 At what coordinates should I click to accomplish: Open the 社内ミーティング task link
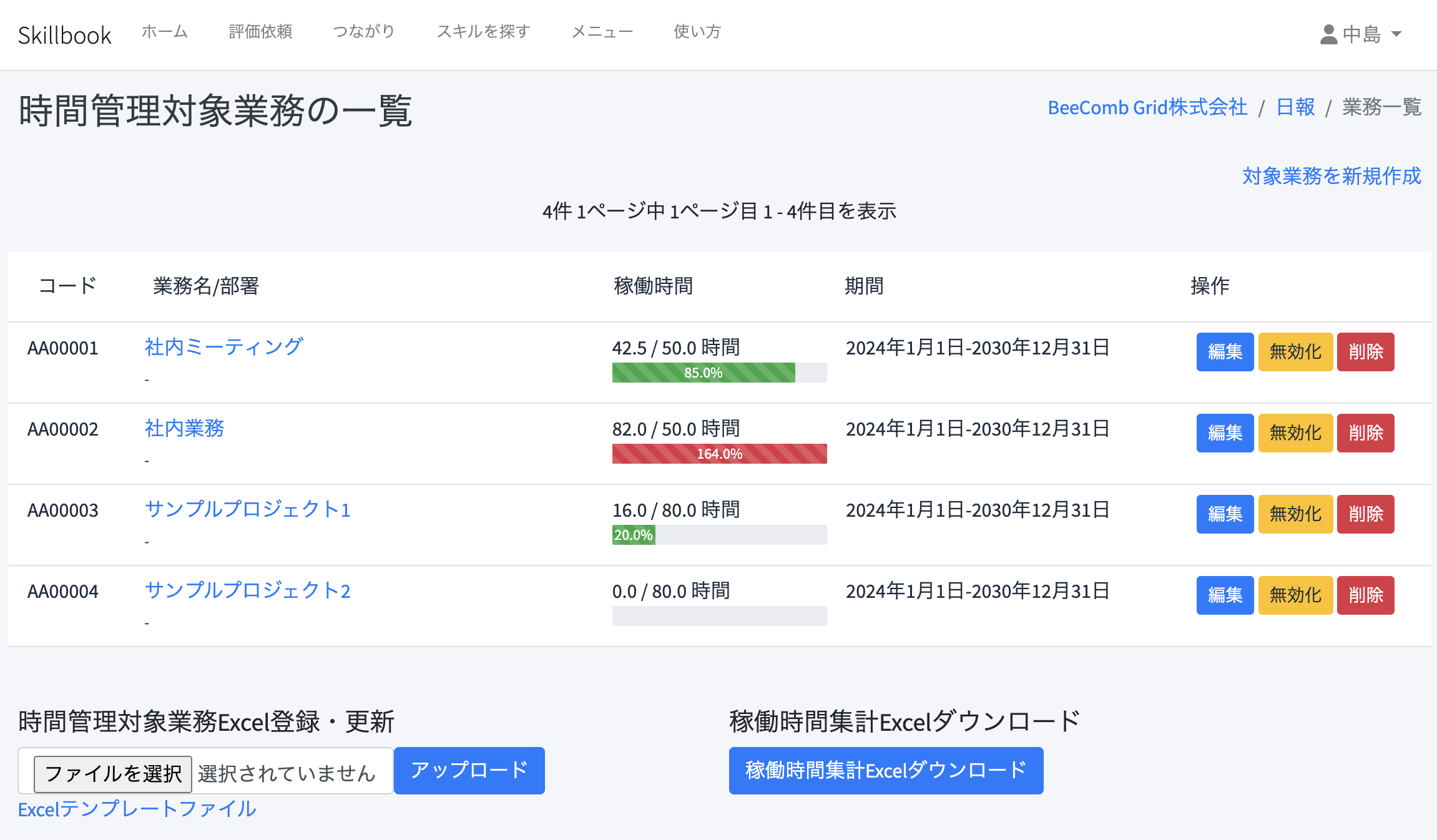point(223,347)
